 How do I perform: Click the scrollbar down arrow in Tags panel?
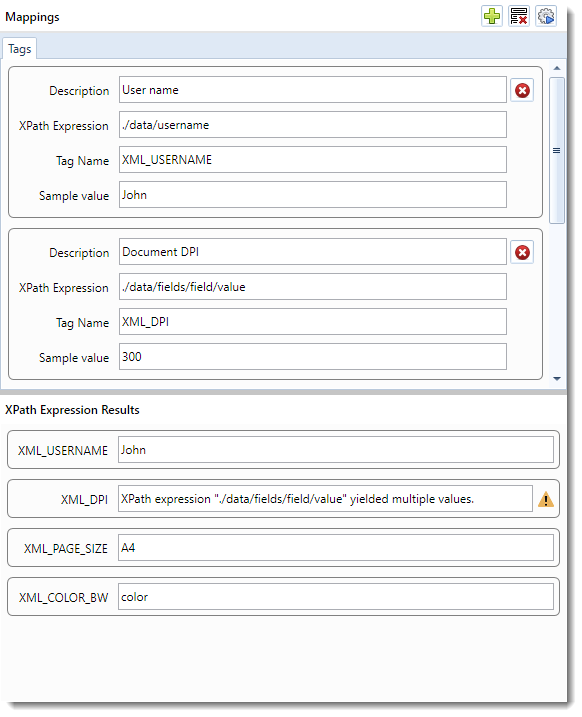coord(557,379)
